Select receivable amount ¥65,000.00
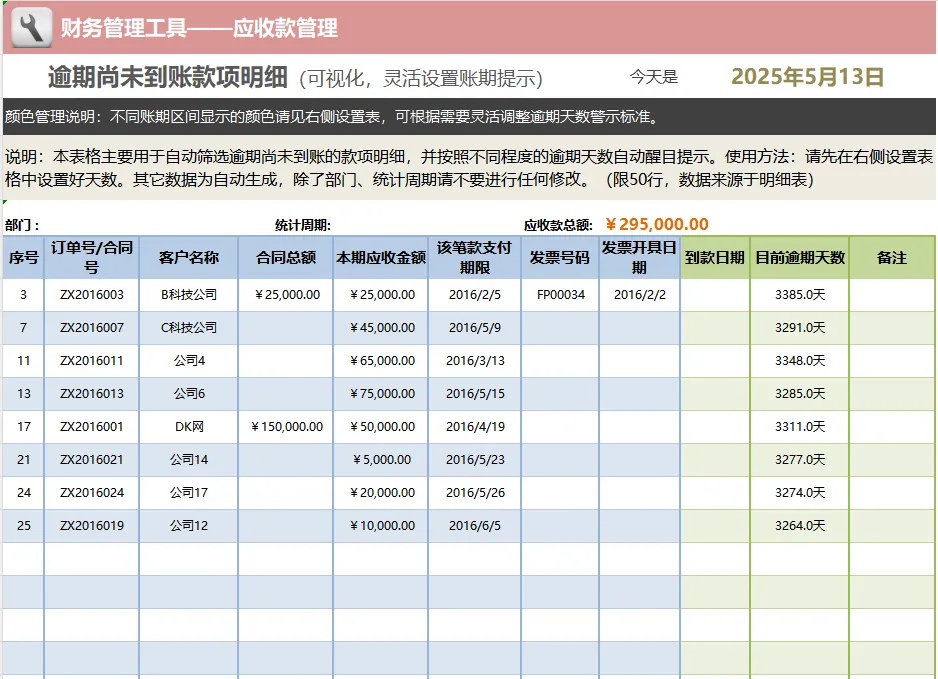The image size is (938, 679). click(382, 361)
